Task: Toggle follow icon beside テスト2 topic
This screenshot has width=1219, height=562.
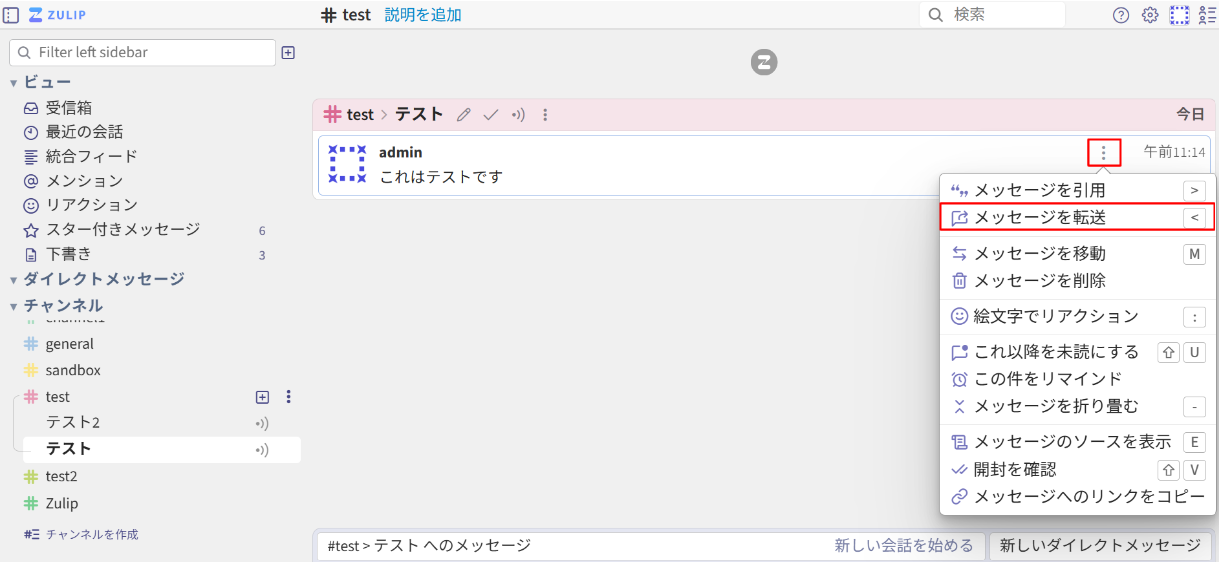Action: (262, 423)
